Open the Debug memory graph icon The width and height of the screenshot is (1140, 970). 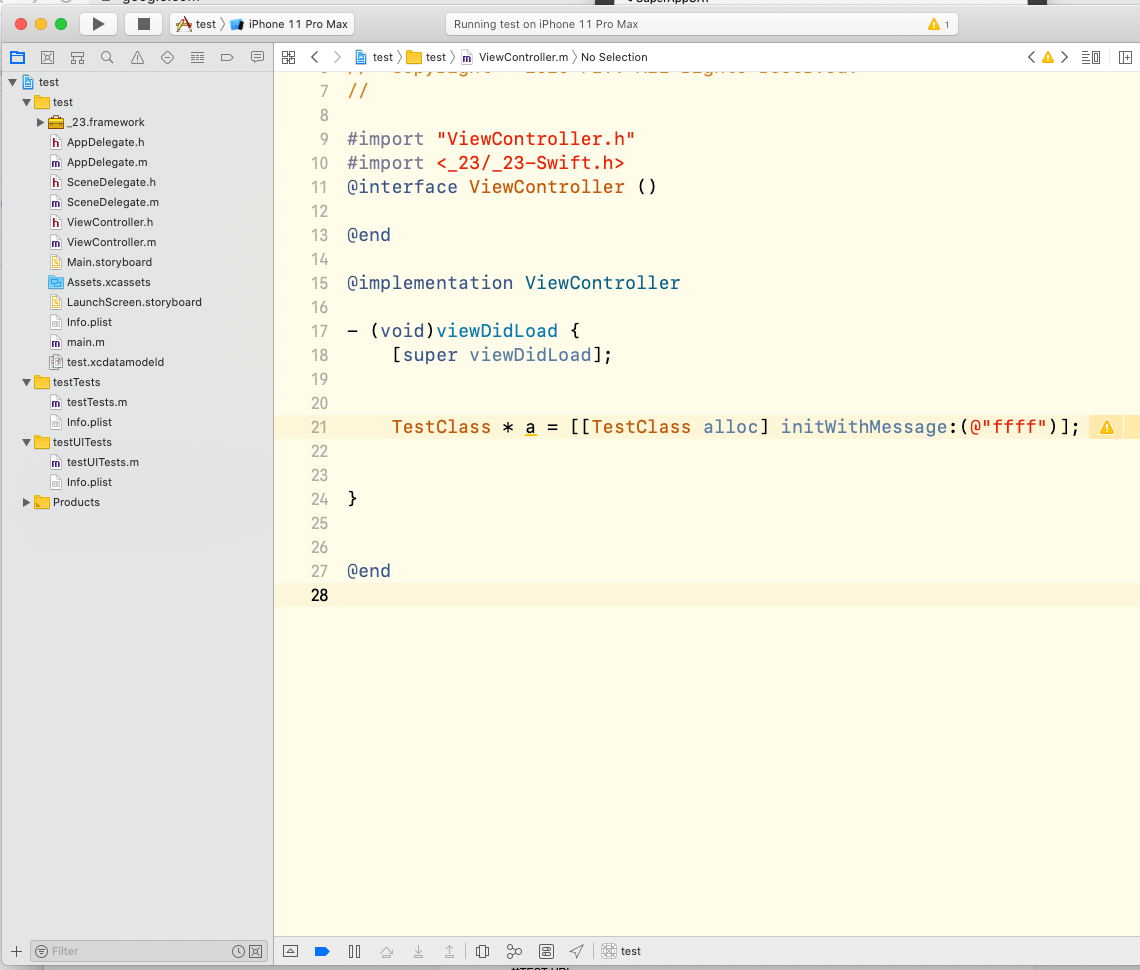(x=514, y=951)
